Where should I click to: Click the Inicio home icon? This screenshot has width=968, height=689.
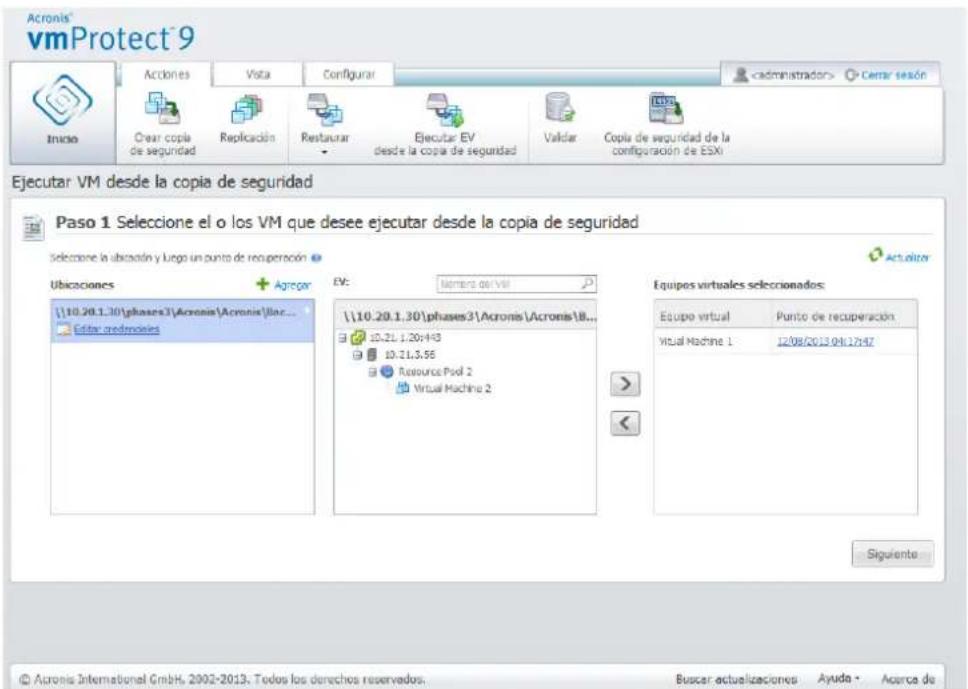pyautogui.click(x=62, y=99)
